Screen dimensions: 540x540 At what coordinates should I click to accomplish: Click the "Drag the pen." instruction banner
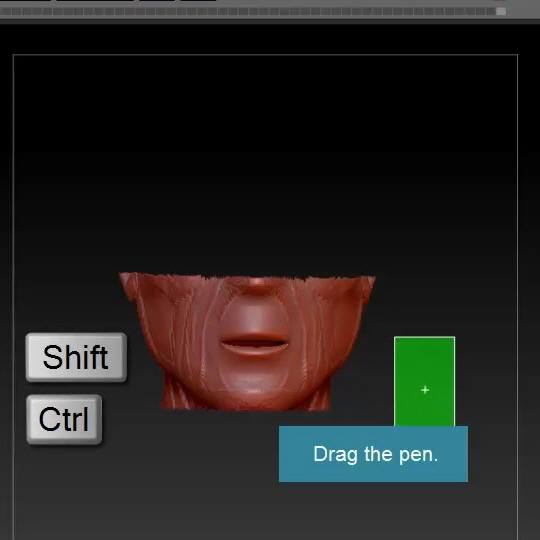[373, 454]
